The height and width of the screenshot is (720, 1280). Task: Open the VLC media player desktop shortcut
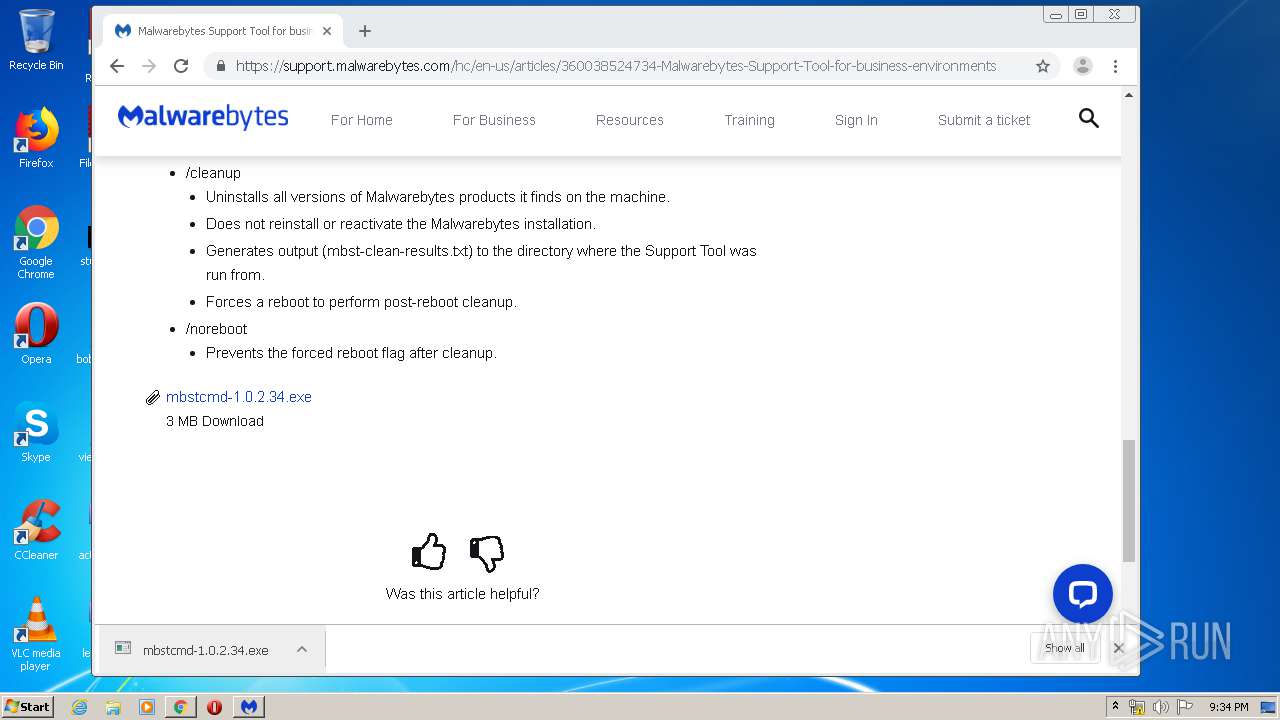[36, 634]
